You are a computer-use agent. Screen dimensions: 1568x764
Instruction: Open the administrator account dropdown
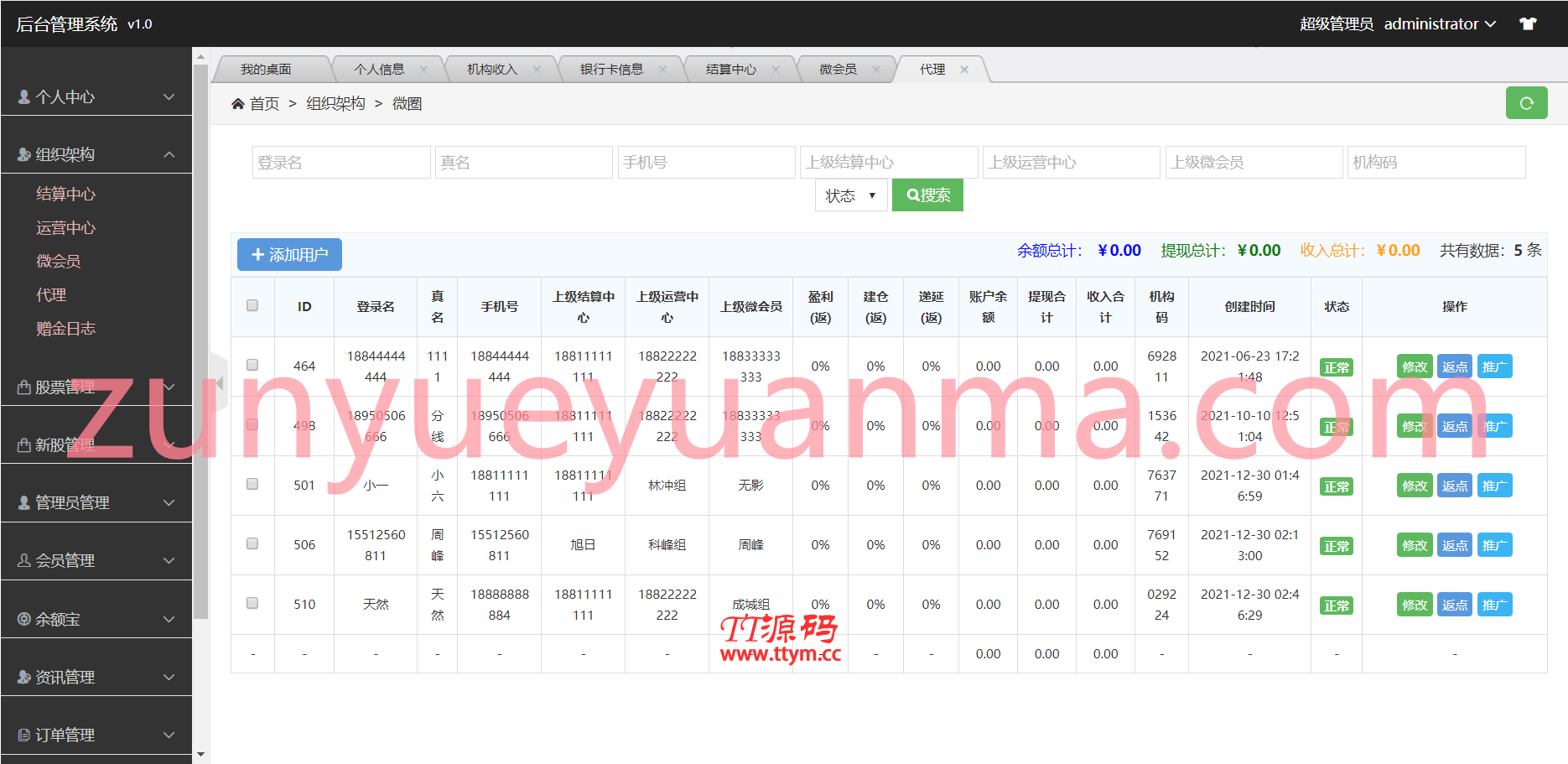pos(1440,24)
